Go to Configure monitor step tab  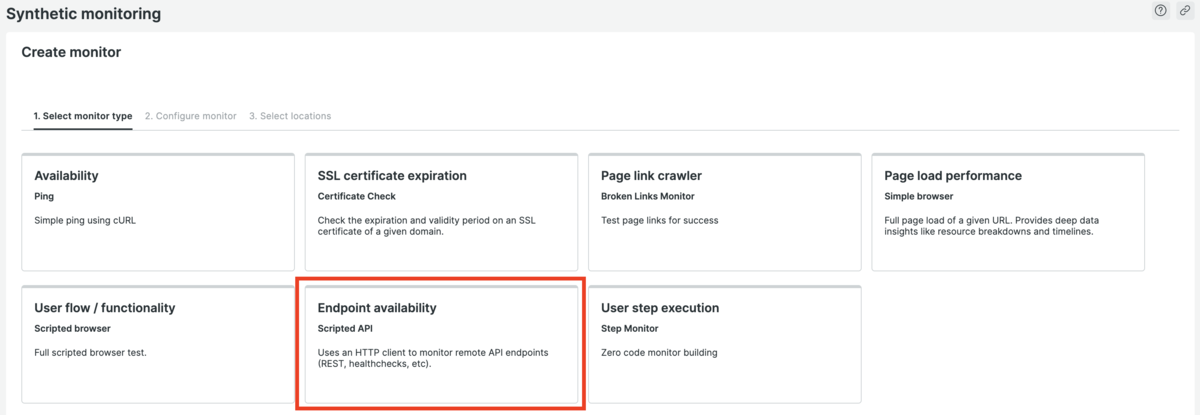click(190, 116)
